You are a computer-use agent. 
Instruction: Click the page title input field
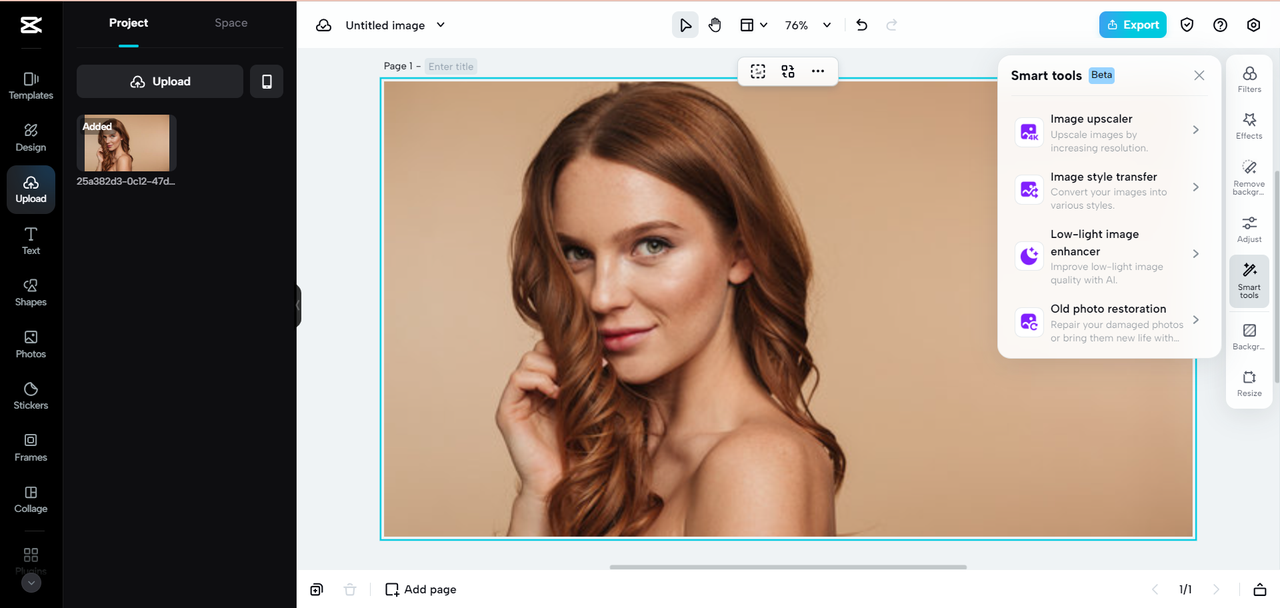click(x=451, y=66)
